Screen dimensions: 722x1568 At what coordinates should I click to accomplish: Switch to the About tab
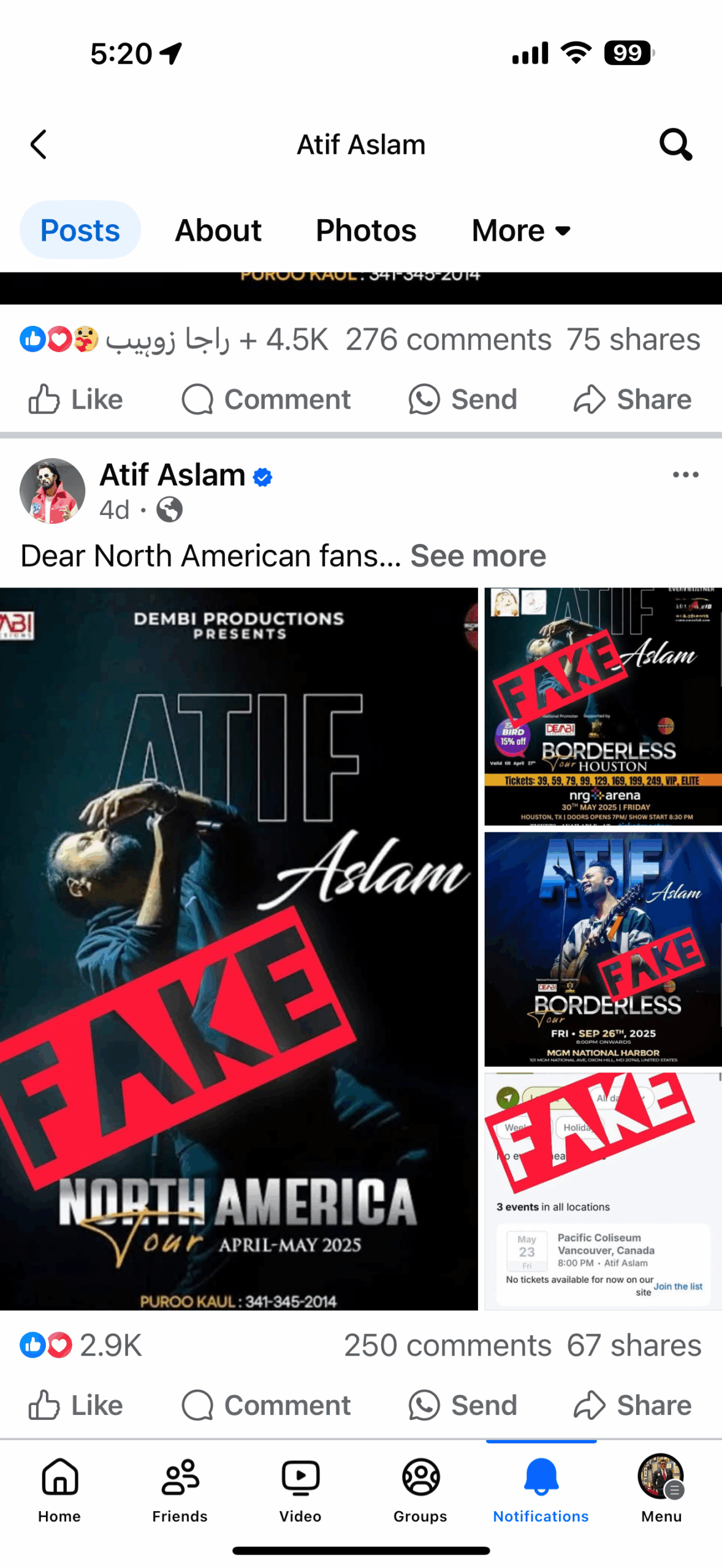218,230
